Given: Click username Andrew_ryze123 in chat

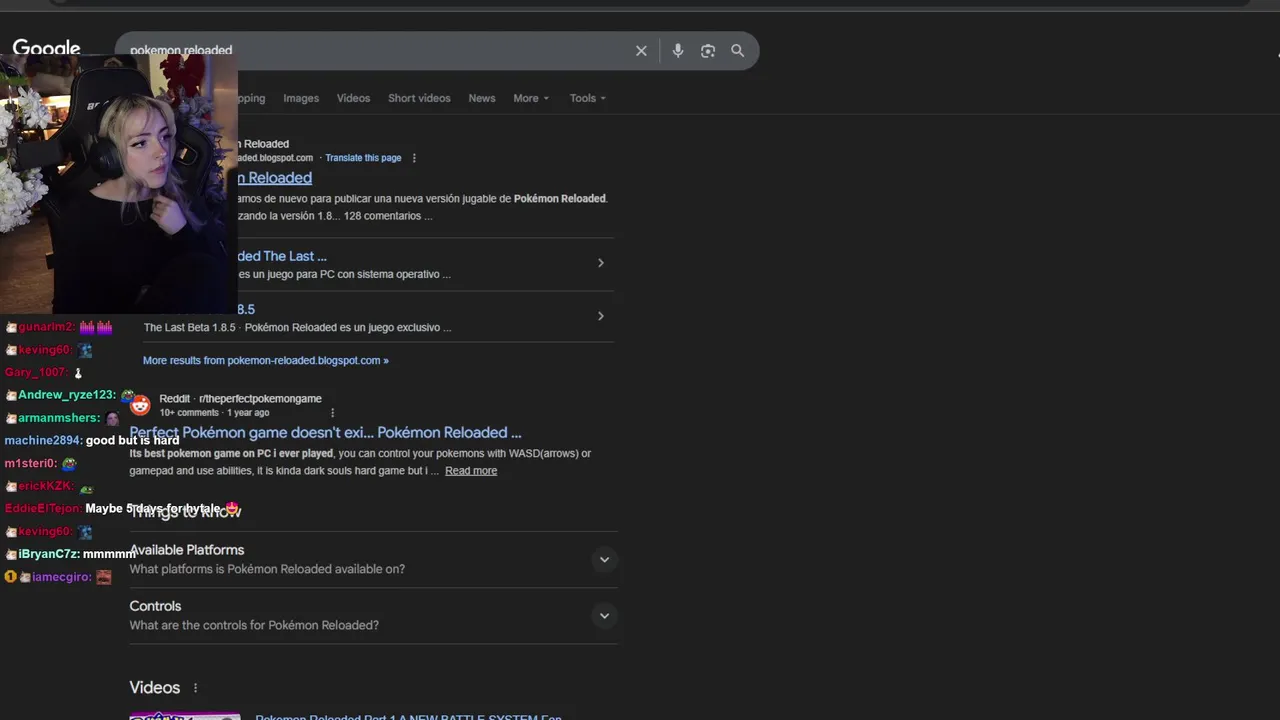Looking at the screenshot, I should pos(67,395).
